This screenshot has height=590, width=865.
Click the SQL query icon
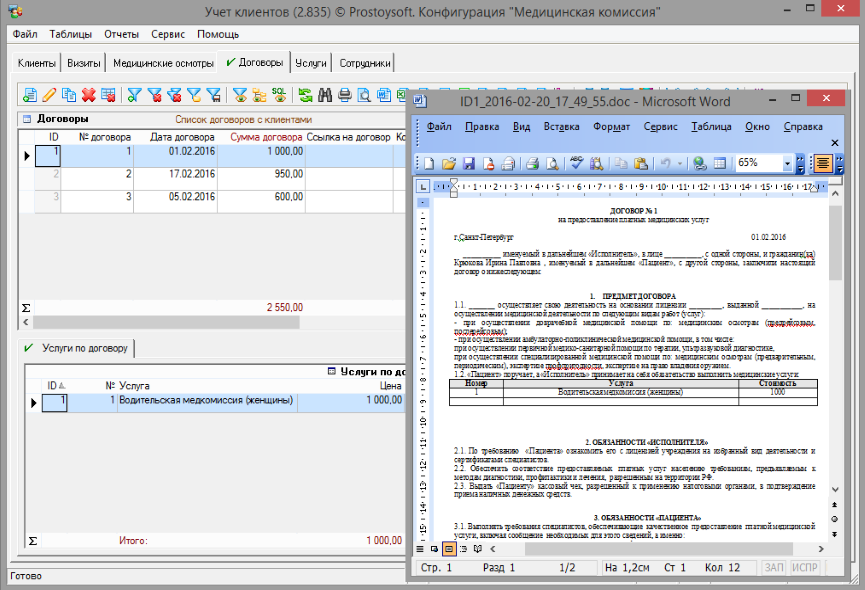click(x=279, y=96)
